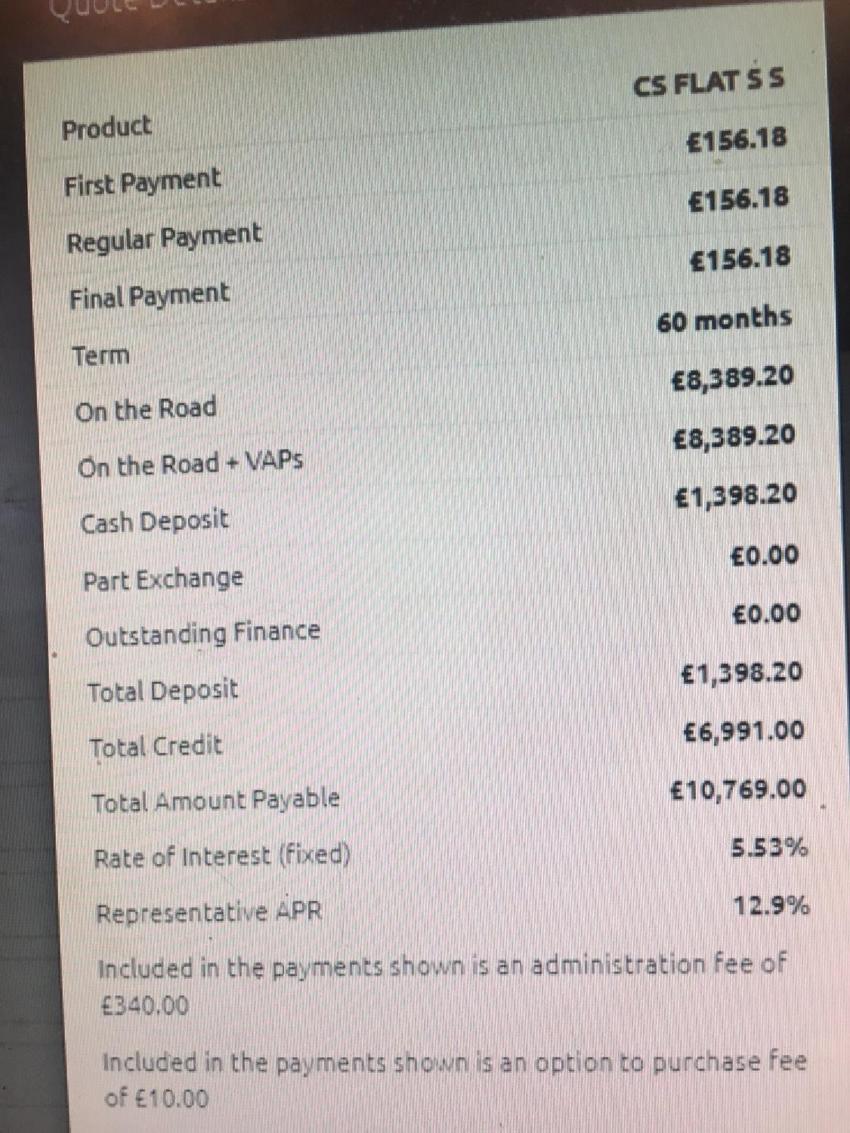
Task: Click the Total Deposit label
Action: pos(163,690)
